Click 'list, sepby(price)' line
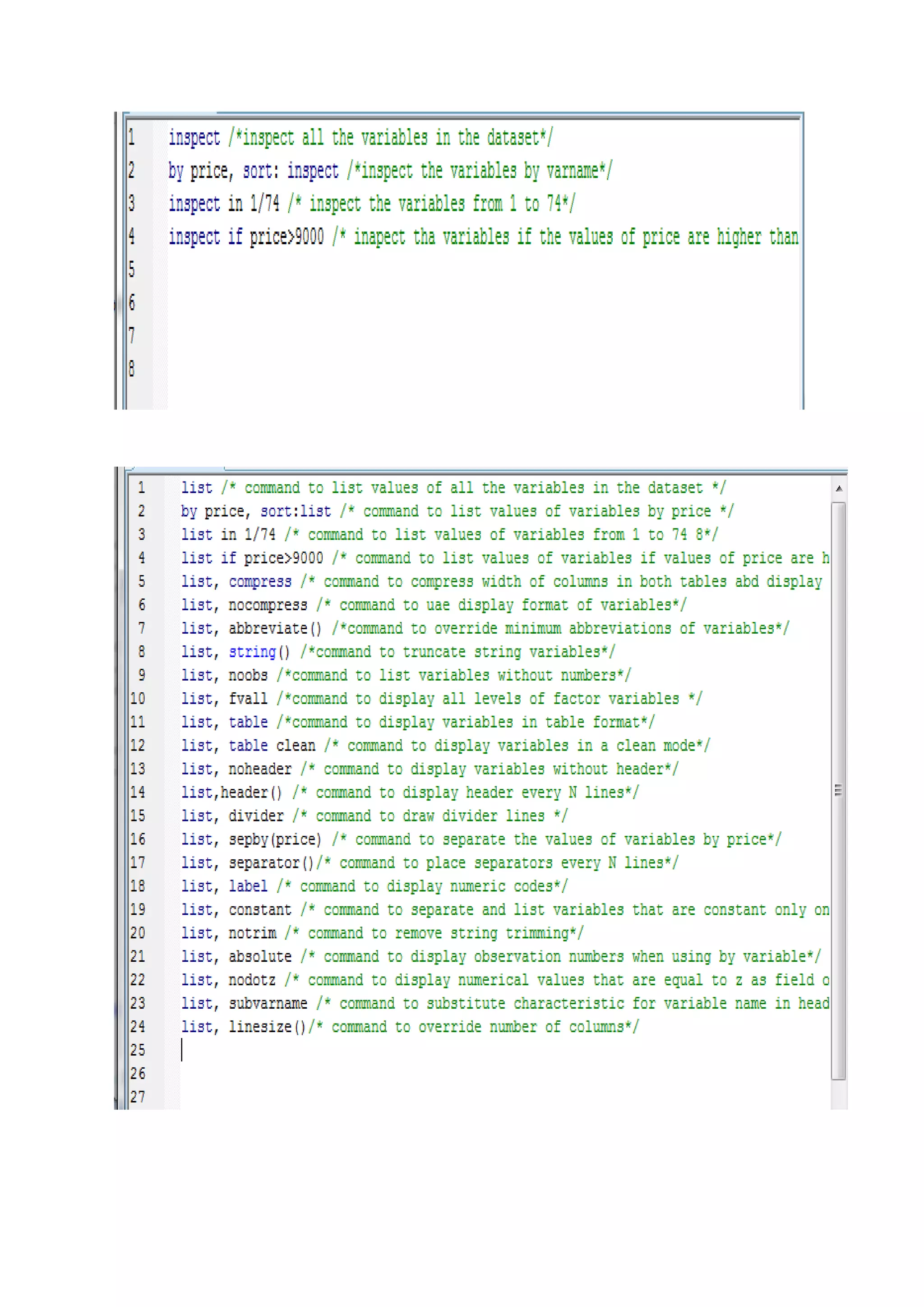The height and width of the screenshot is (1307, 924). point(481,839)
